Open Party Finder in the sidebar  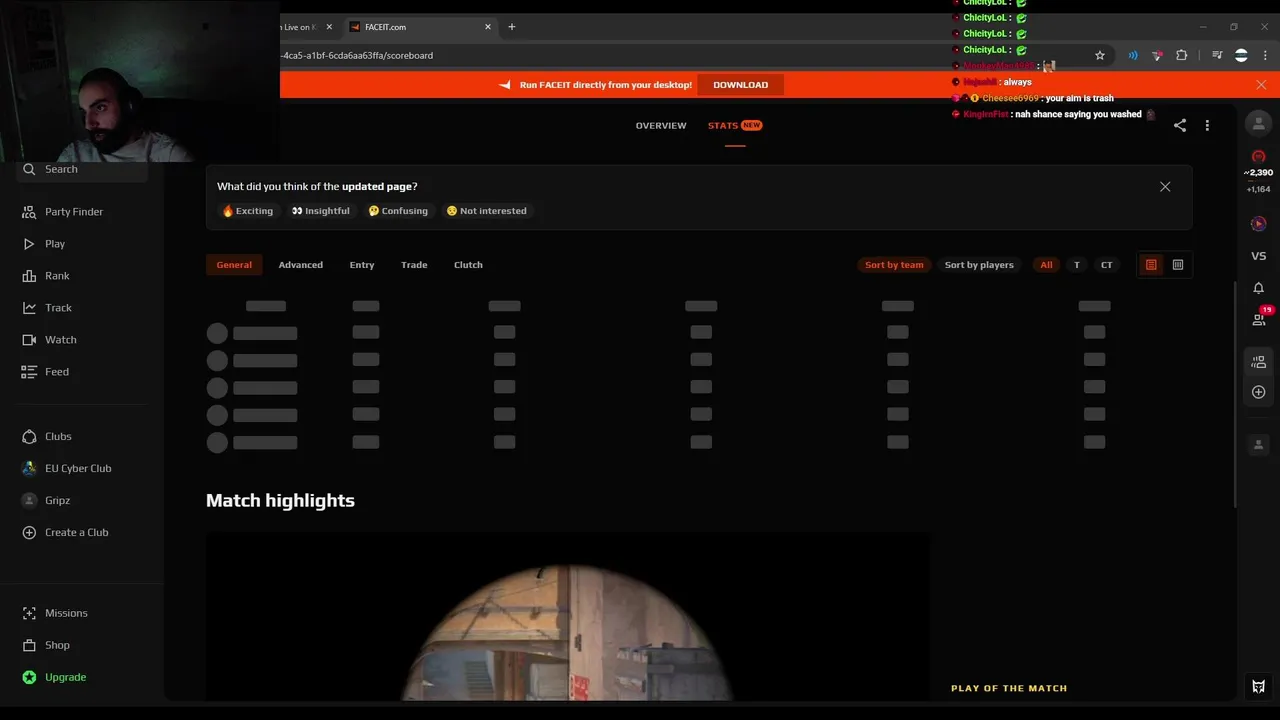coord(73,212)
